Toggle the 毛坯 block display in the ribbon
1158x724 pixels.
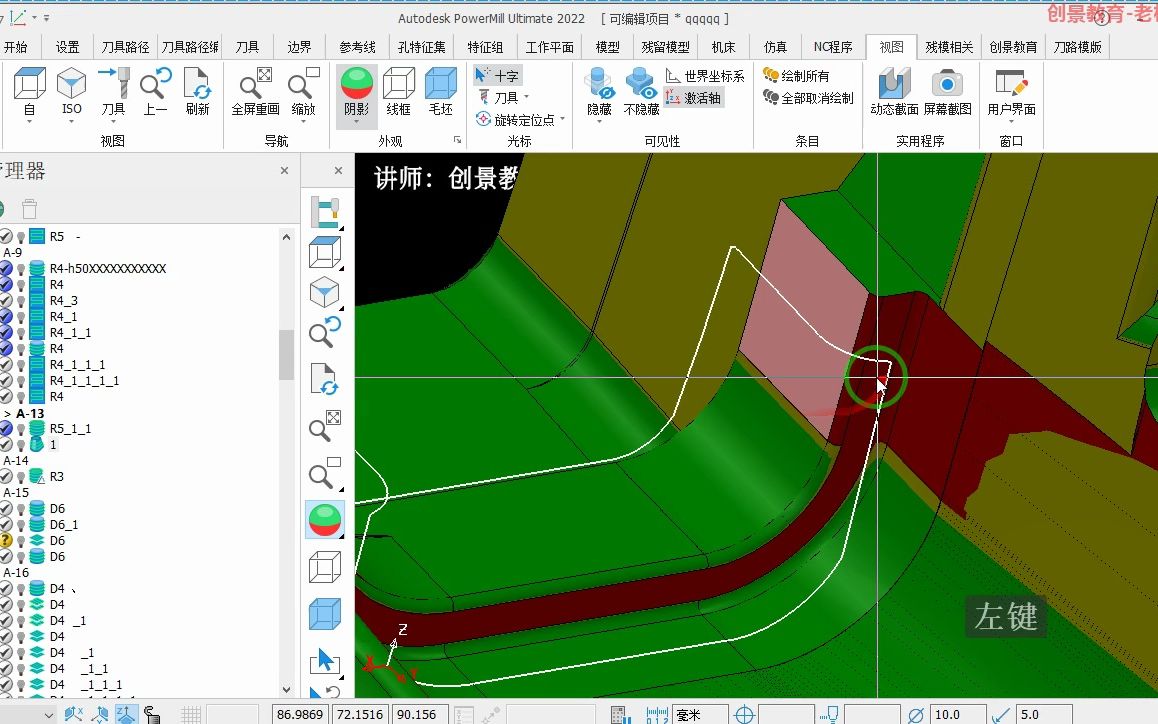(x=441, y=91)
